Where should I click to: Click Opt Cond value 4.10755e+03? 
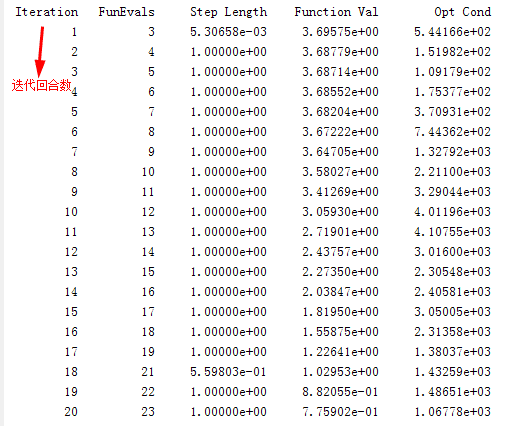click(452, 232)
